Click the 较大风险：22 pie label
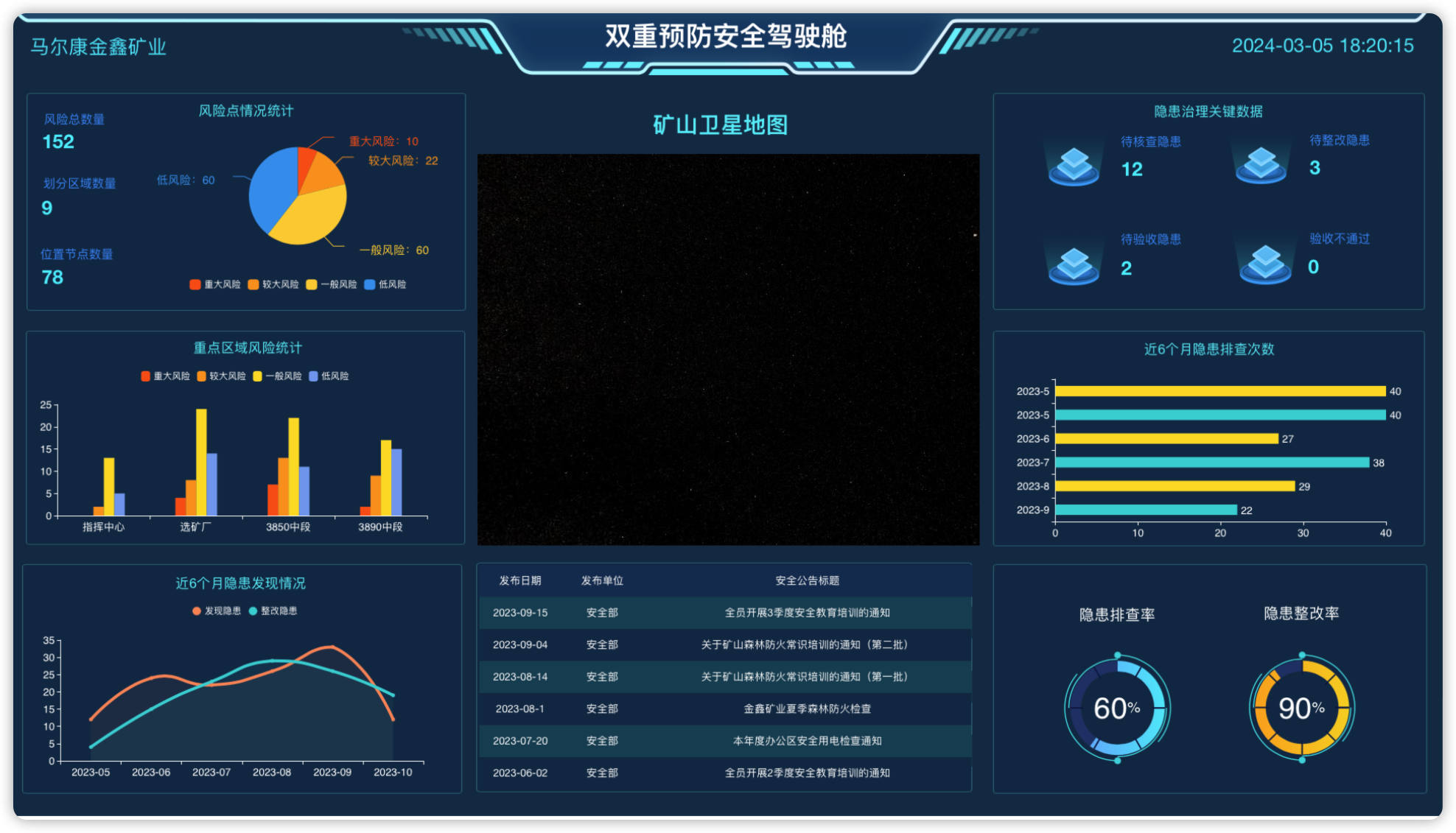Viewport: 1456px width, 833px height. (403, 161)
